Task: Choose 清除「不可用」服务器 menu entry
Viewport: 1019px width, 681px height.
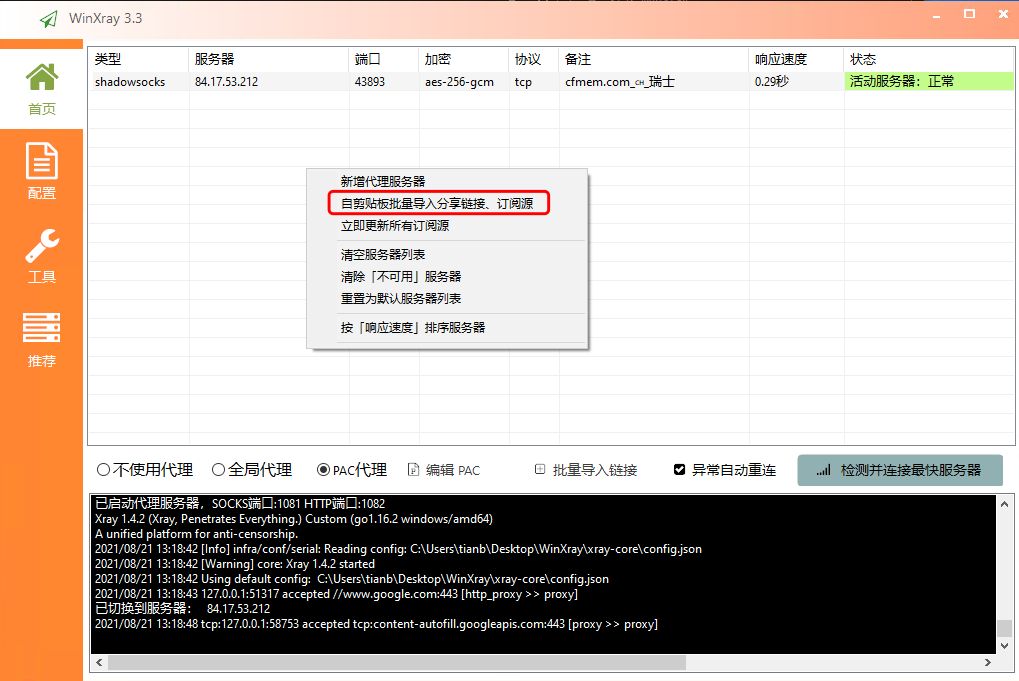Action: (x=401, y=276)
